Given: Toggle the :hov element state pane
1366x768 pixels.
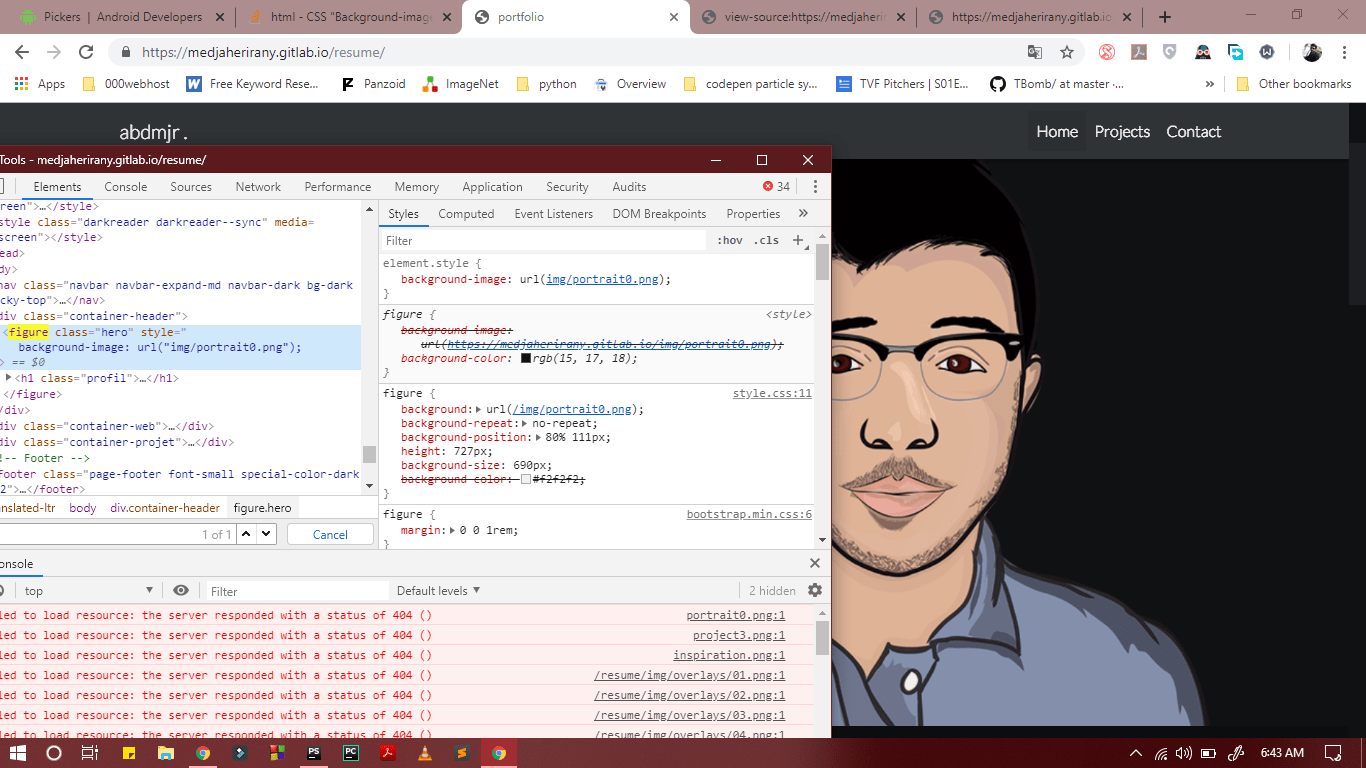Looking at the screenshot, I should tap(729, 240).
